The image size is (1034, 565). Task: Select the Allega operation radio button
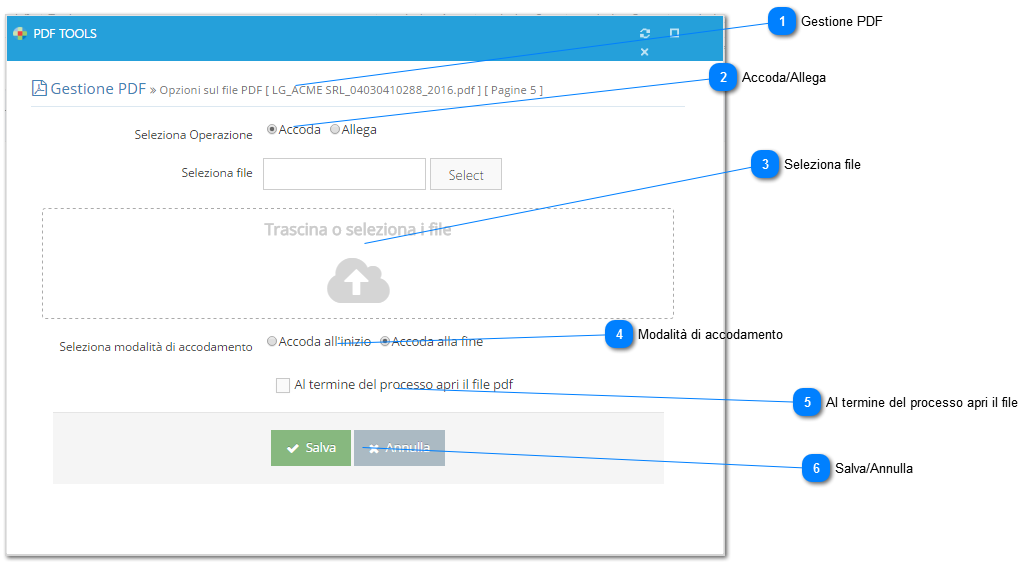(x=335, y=129)
